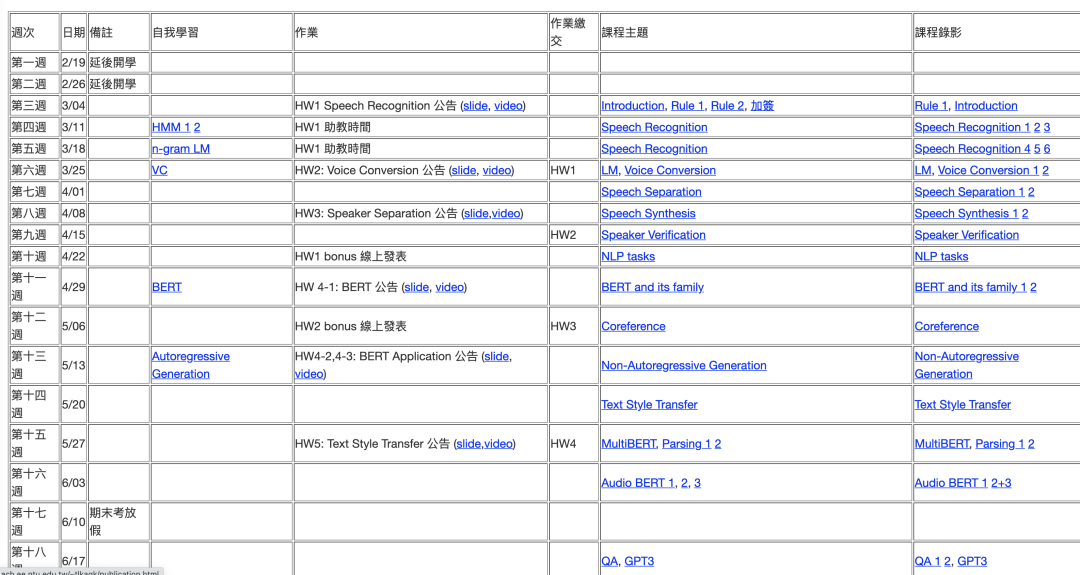Select the 課程錄影 column header
Viewport: 1080px width, 575px height.
click(x=996, y=32)
